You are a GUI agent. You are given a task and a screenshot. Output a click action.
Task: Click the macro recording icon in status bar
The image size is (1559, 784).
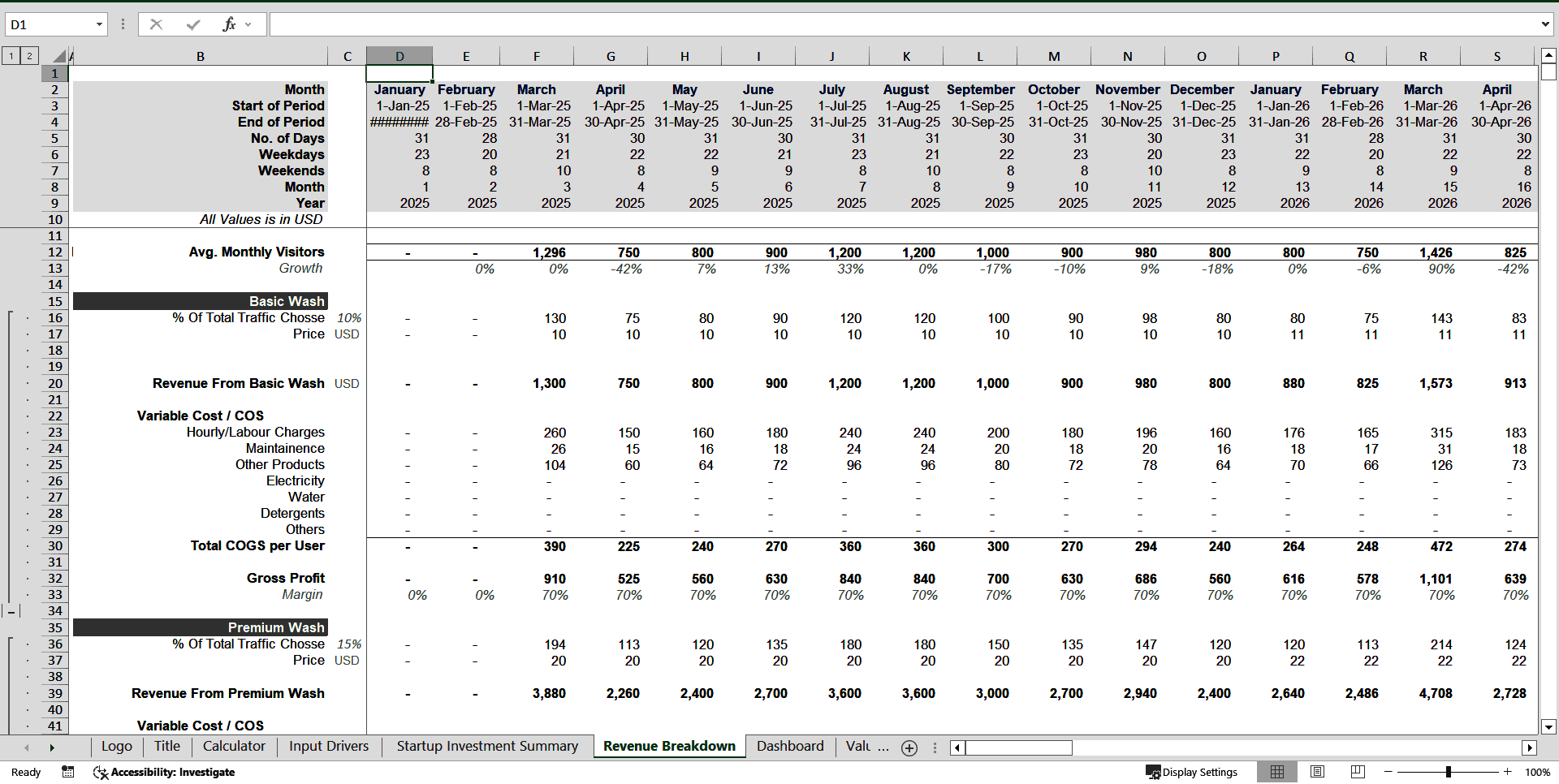68,772
